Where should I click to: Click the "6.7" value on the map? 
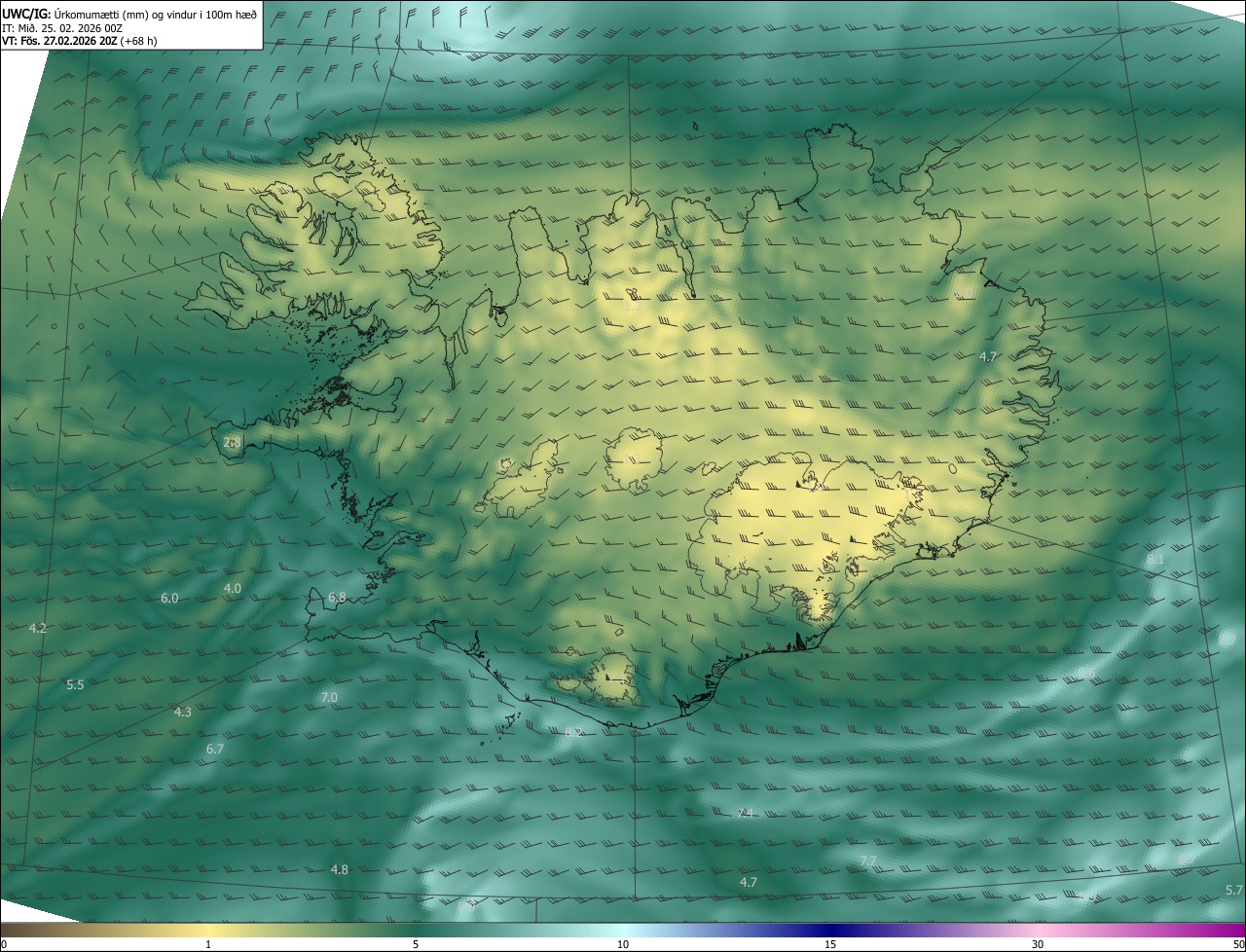215,749
